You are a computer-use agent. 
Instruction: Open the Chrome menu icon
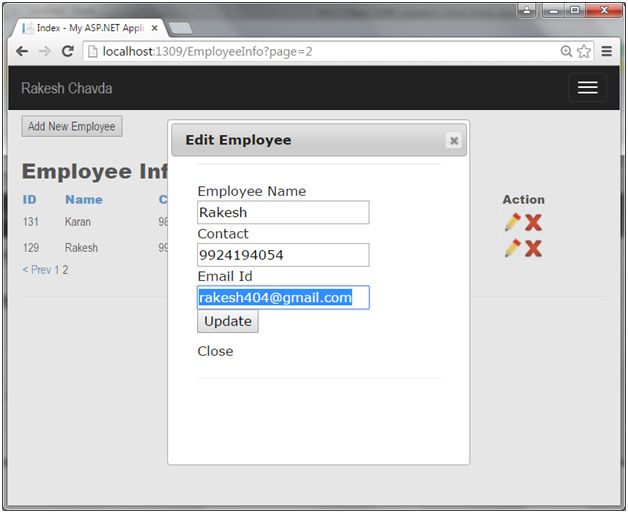coord(606,51)
